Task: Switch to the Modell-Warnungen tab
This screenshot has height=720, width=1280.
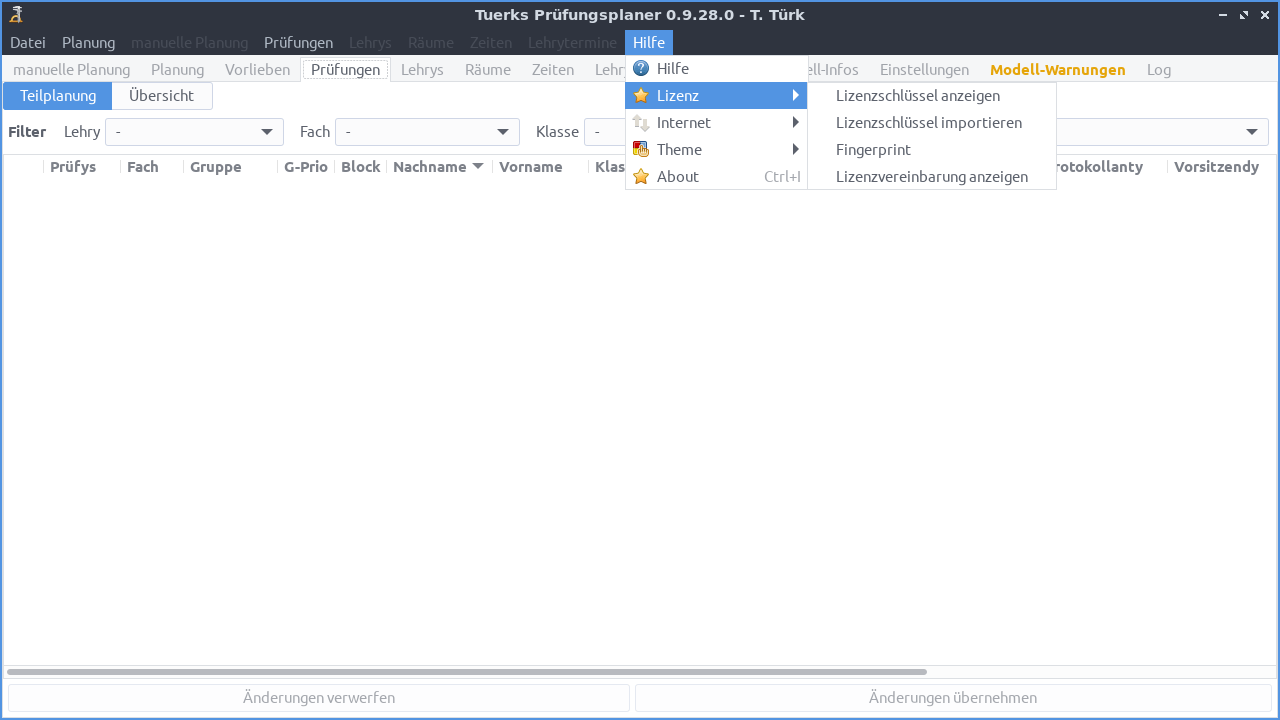Action: (x=1057, y=70)
